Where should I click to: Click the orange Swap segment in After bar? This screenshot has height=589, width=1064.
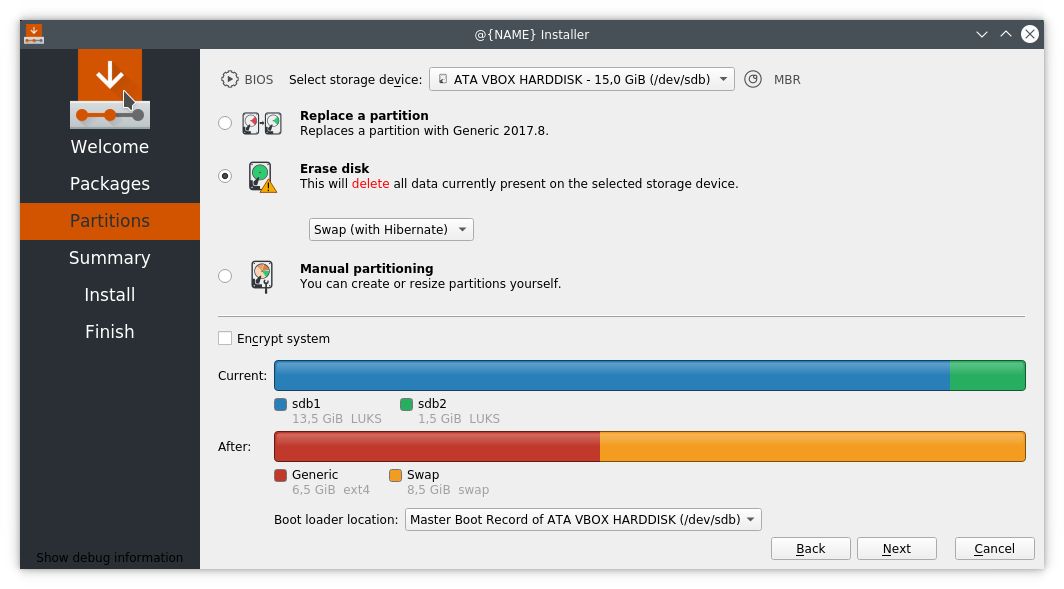pos(812,446)
